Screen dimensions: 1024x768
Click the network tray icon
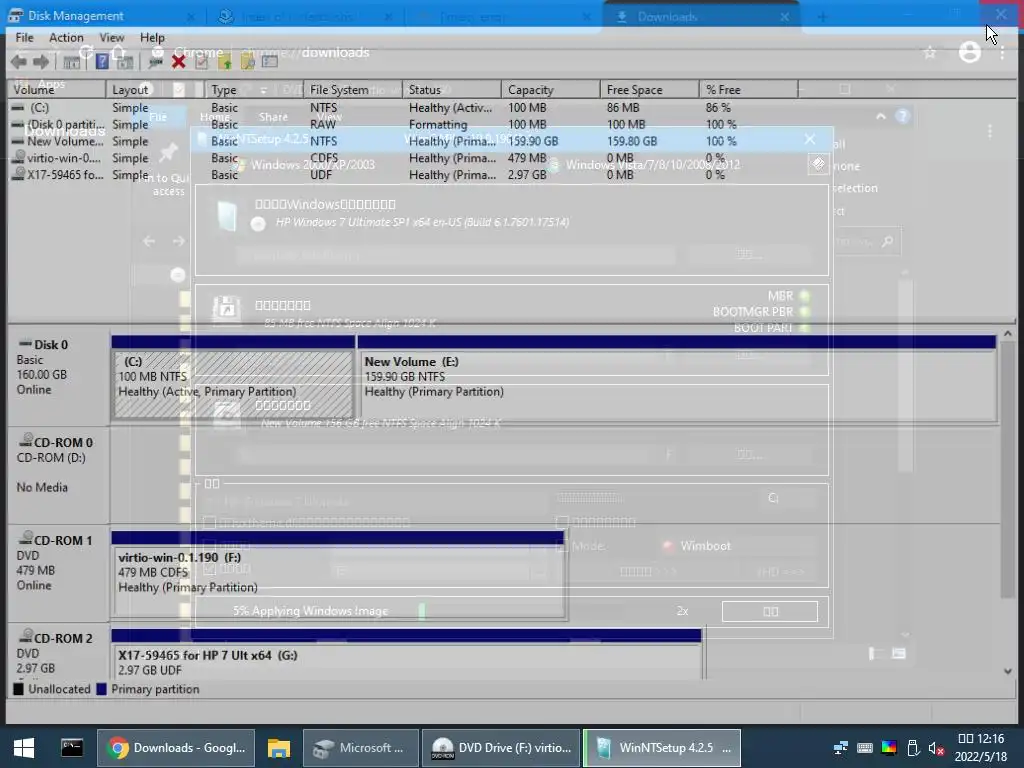coord(841,748)
